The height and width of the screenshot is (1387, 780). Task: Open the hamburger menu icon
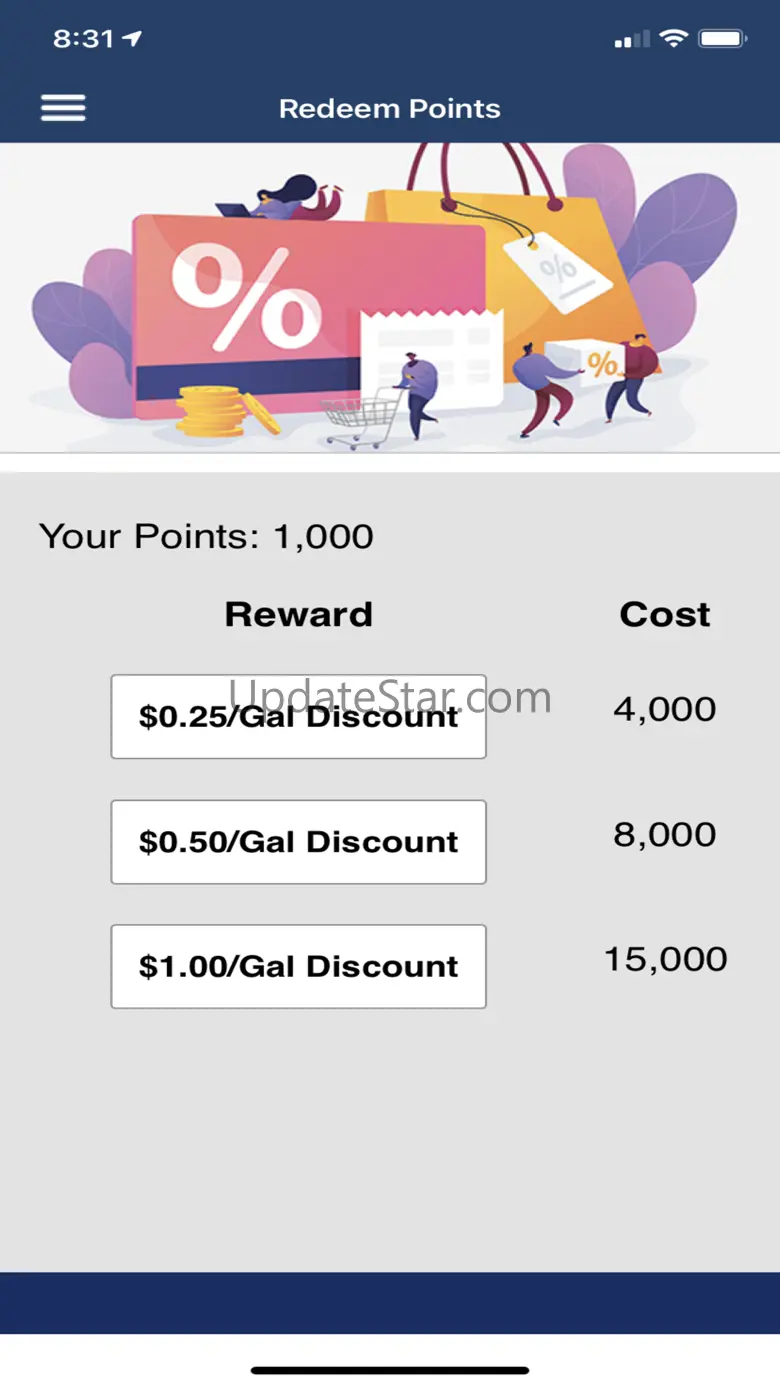coord(63,108)
